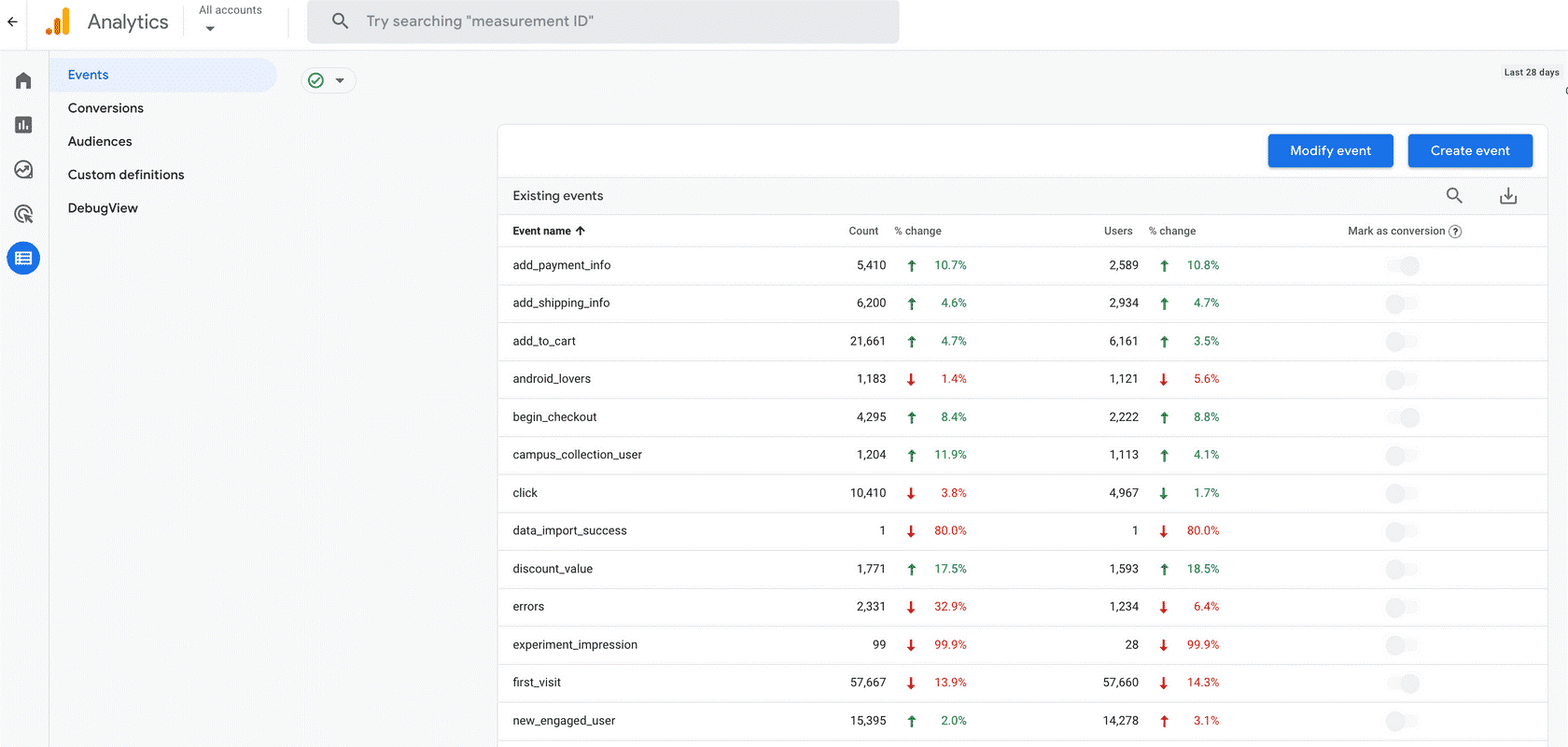Viewport: 1568px width, 747px height.
Task: Open the Last 28 days date range
Action: 1531,72
